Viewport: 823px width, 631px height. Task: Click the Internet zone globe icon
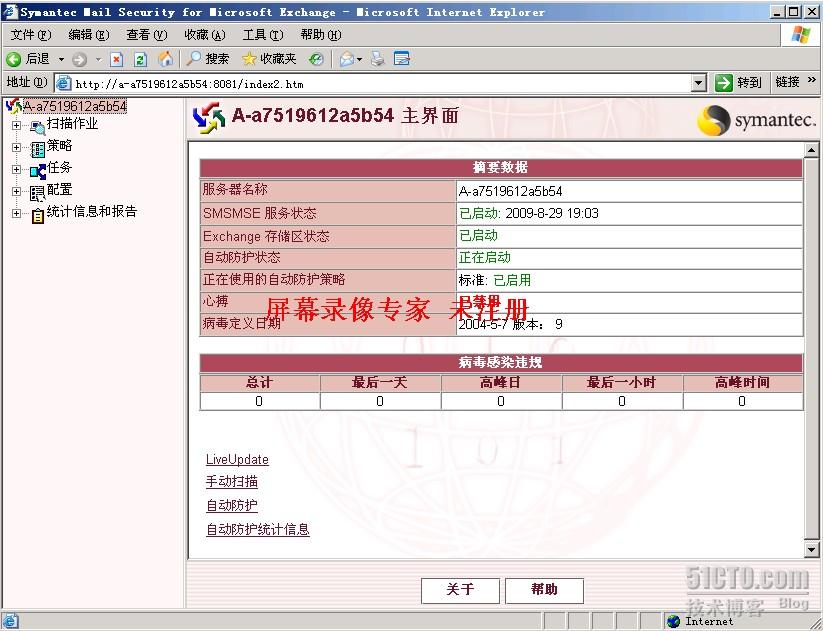[673, 622]
